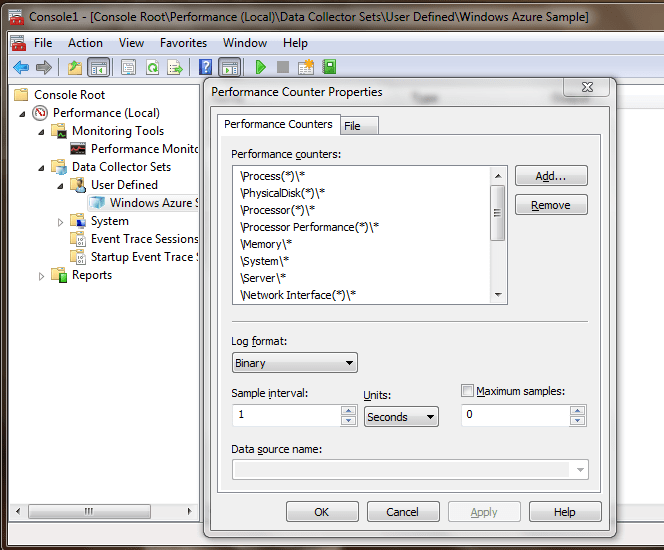Open the blue Help question-mark icon
This screenshot has height=550, width=664.
[x=205, y=67]
